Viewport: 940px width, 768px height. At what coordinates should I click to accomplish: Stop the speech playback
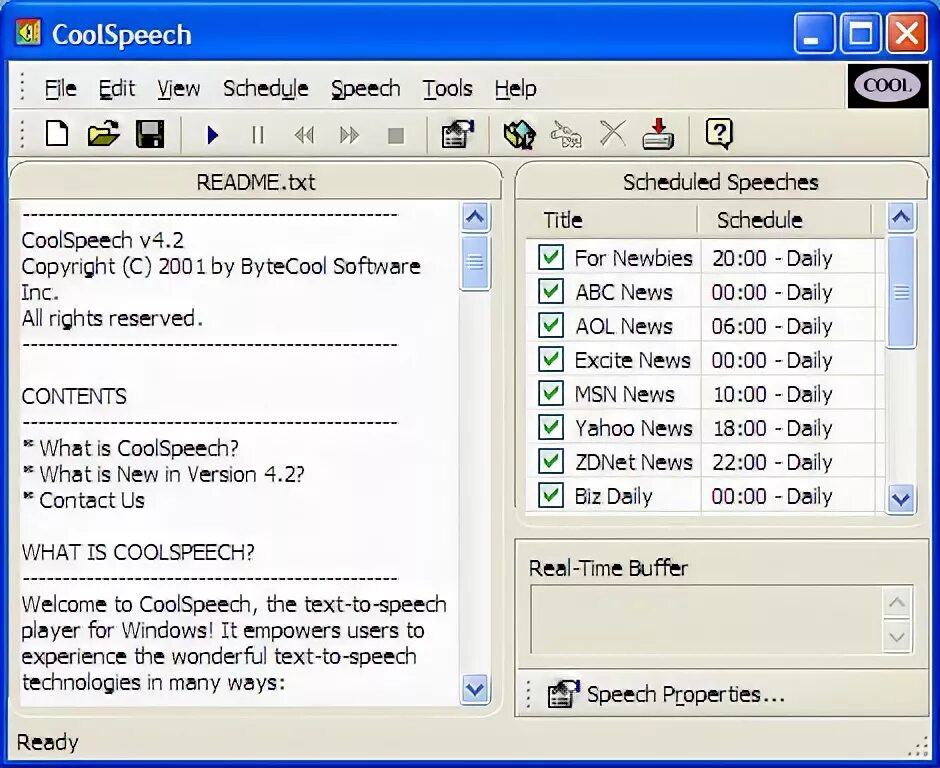pos(396,135)
